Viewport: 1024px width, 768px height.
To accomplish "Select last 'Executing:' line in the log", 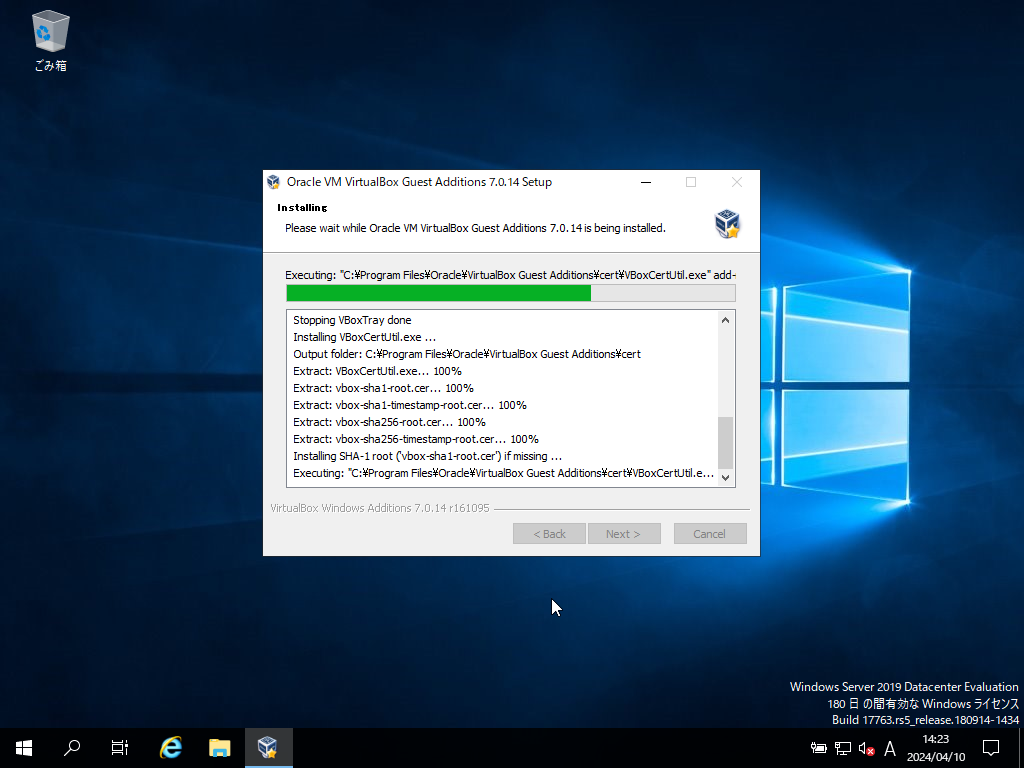I will pyautogui.click(x=504, y=473).
